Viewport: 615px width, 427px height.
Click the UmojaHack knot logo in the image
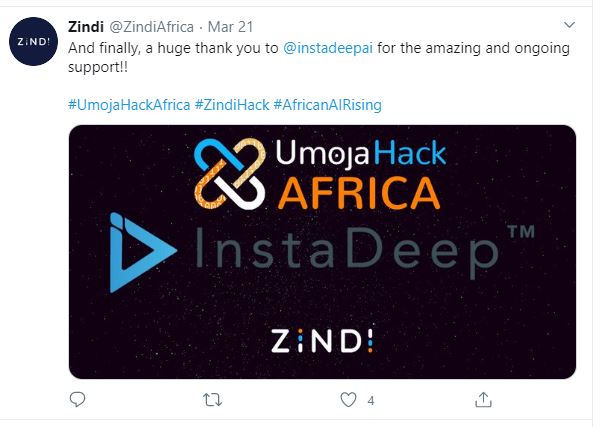pos(230,174)
